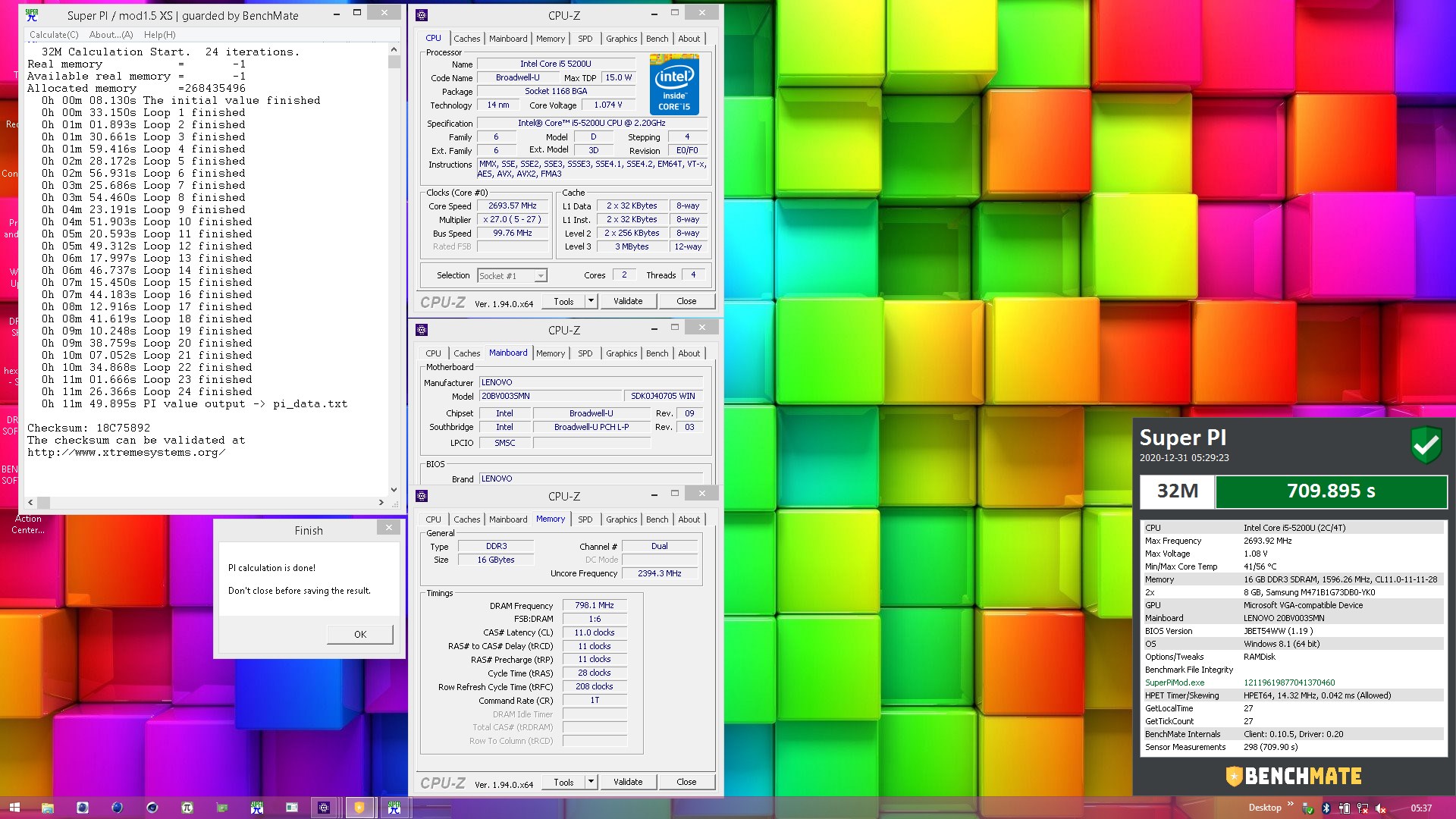Viewport: 1456px width, 819px height.
Task: Click the Super PI title bar icon
Action: click(32, 14)
